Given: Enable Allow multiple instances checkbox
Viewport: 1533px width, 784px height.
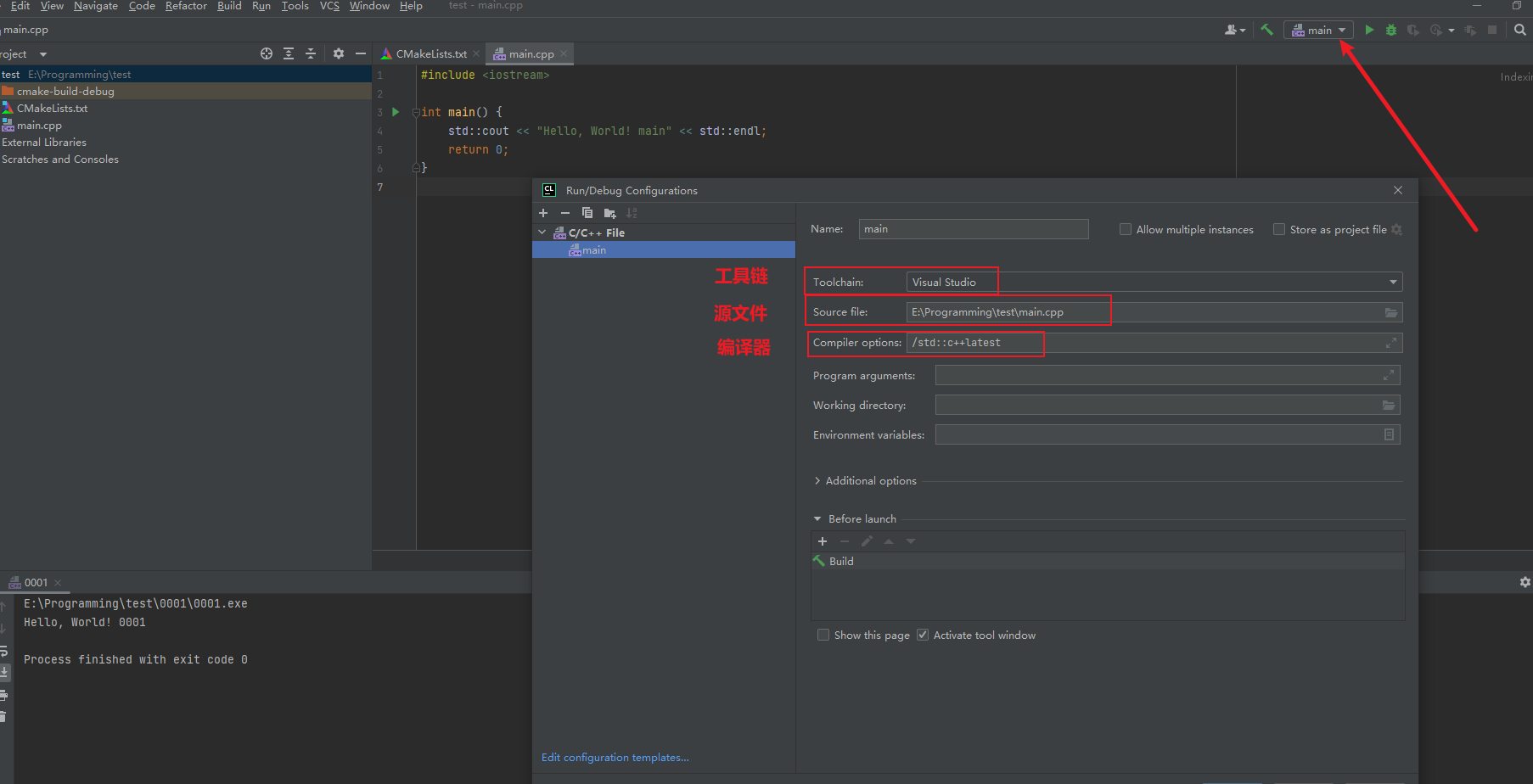Looking at the screenshot, I should point(1126,229).
